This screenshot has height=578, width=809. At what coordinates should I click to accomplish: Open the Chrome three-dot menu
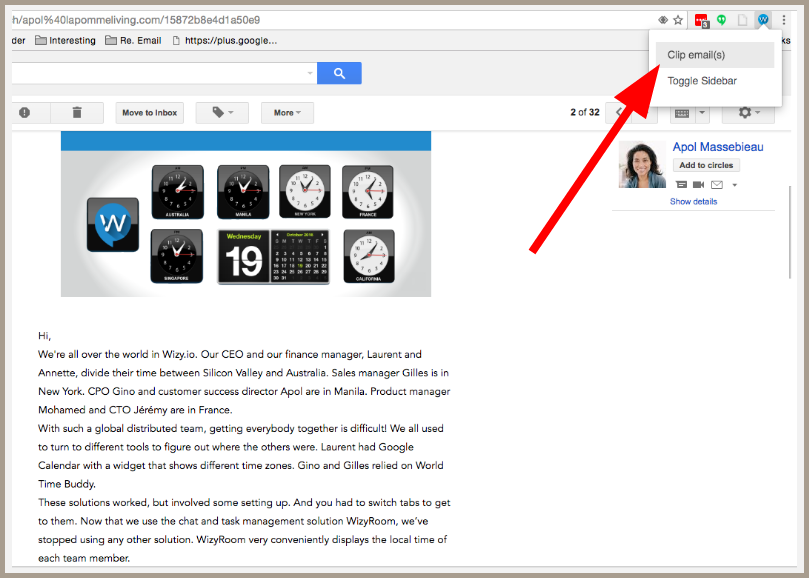(x=784, y=20)
